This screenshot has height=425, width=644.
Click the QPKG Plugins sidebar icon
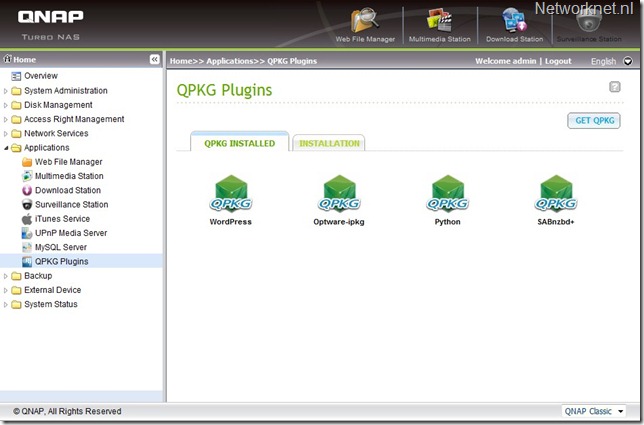[x=27, y=262]
